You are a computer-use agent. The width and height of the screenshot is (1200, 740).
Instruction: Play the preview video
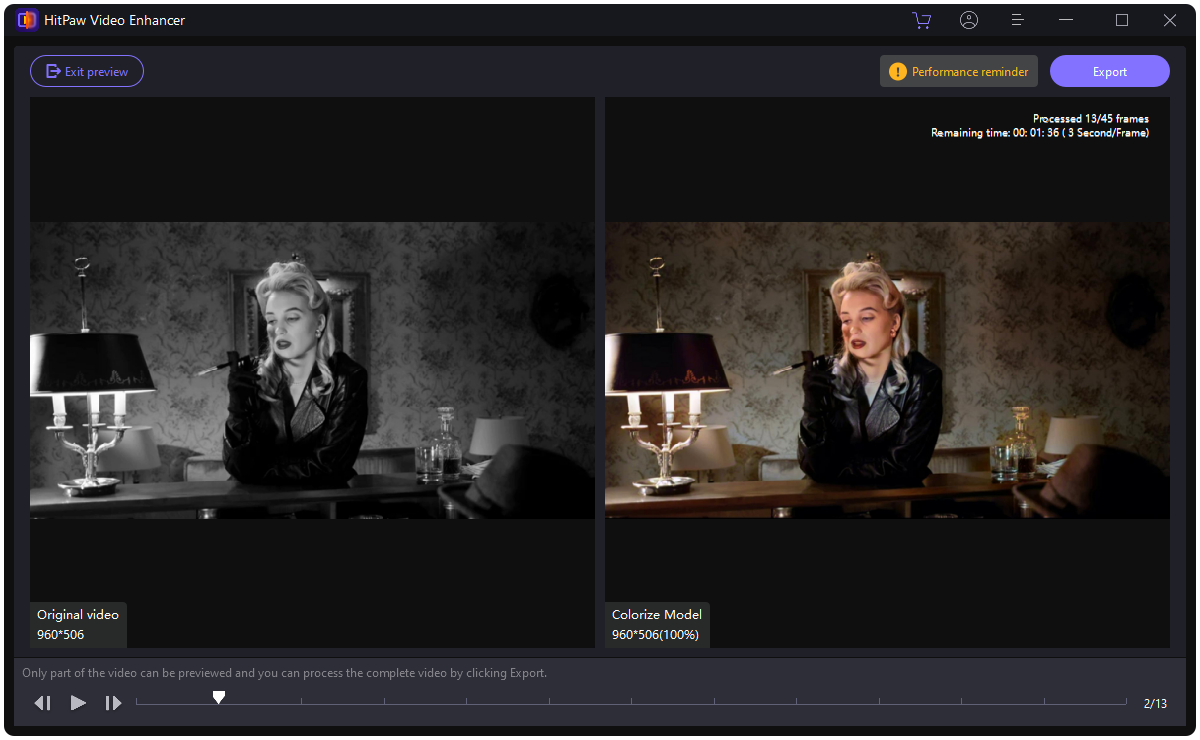coord(78,703)
